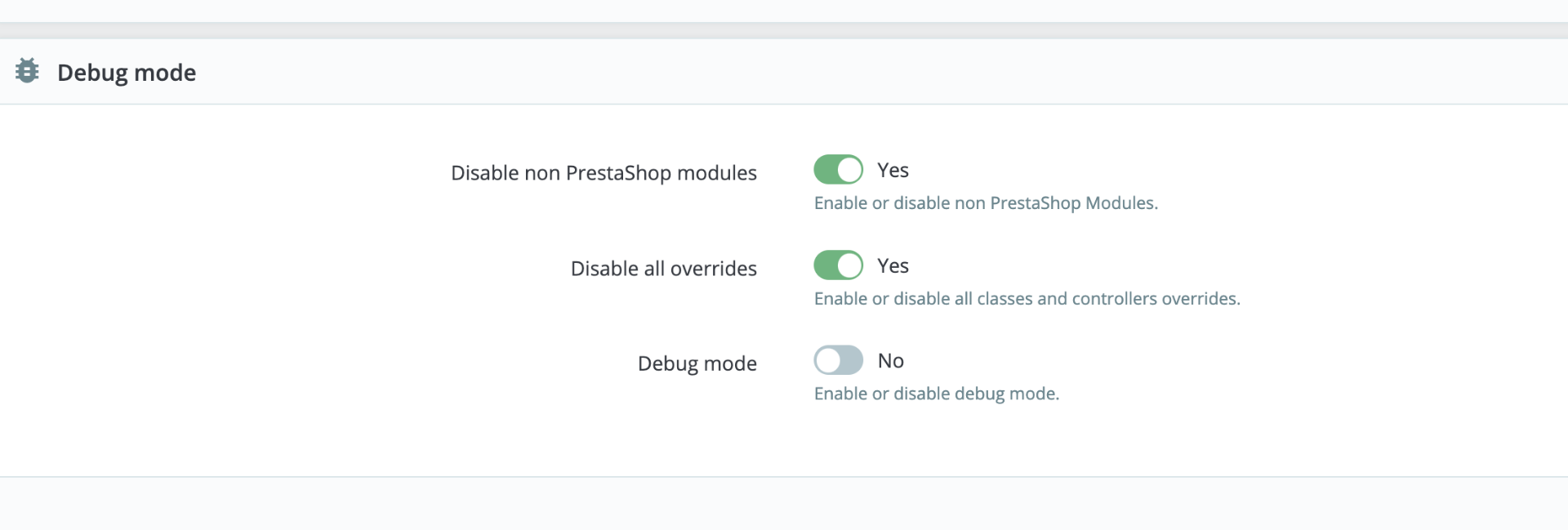Click help text "Enable or disable debug mode."
Image resolution: width=1568 pixels, height=530 pixels.
(936, 394)
